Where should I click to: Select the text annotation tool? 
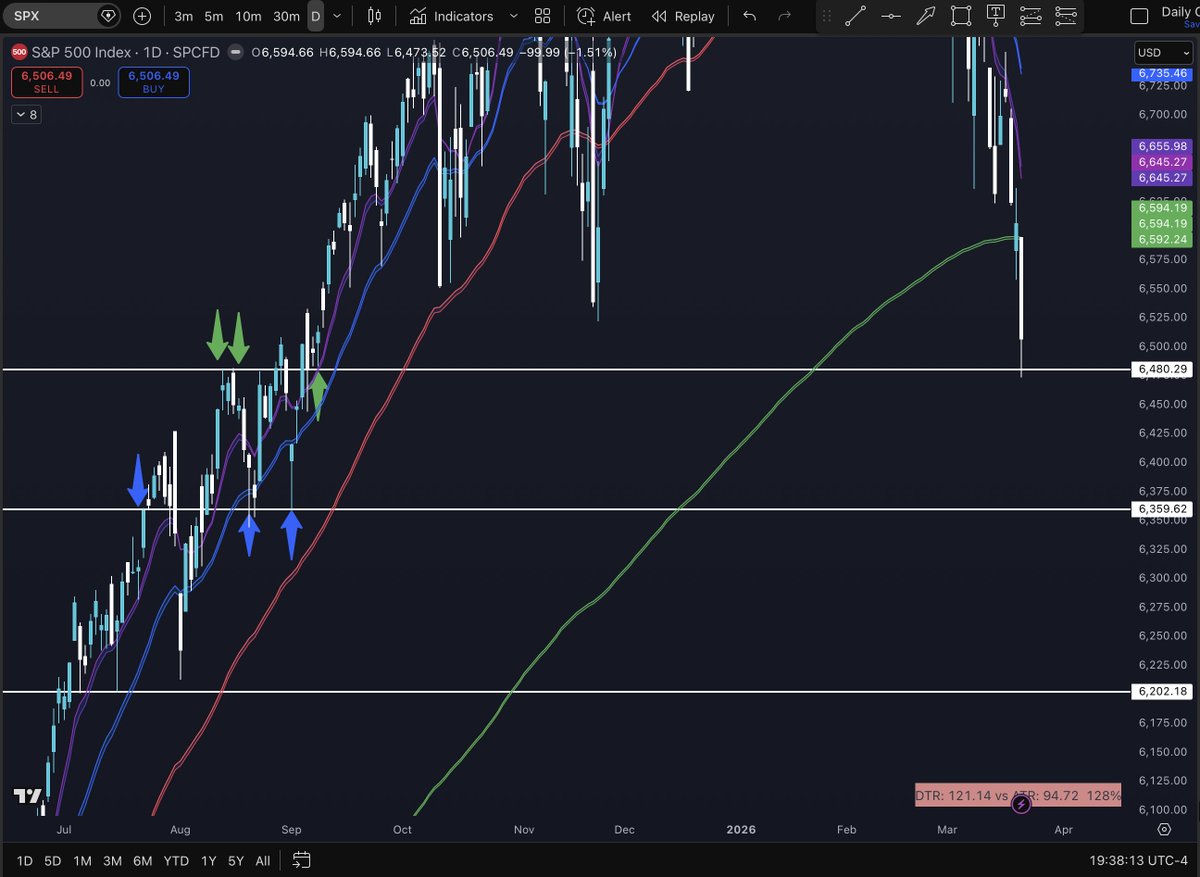click(995, 16)
